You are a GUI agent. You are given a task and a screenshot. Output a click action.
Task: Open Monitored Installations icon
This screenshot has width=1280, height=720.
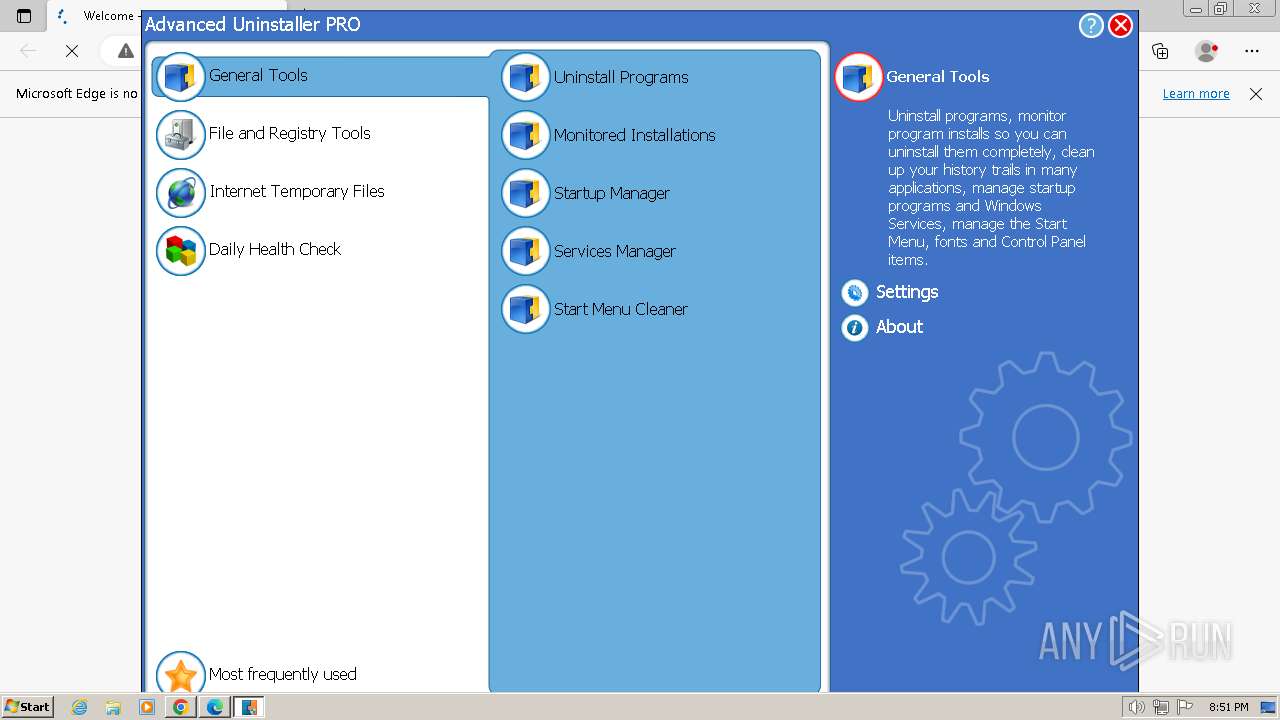pyautogui.click(x=525, y=135)
